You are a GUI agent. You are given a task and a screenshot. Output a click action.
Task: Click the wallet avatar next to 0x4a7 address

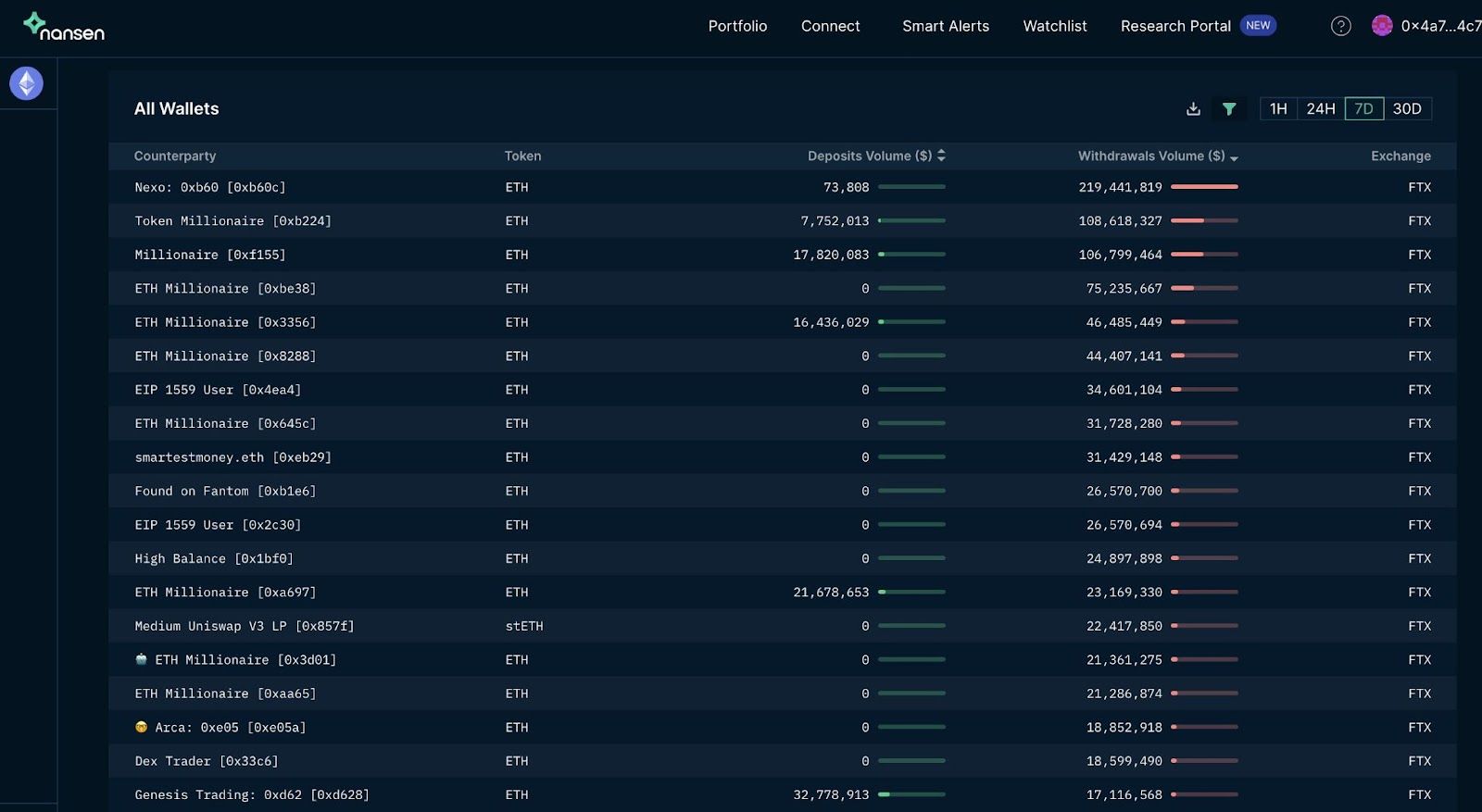(1381, 26)
